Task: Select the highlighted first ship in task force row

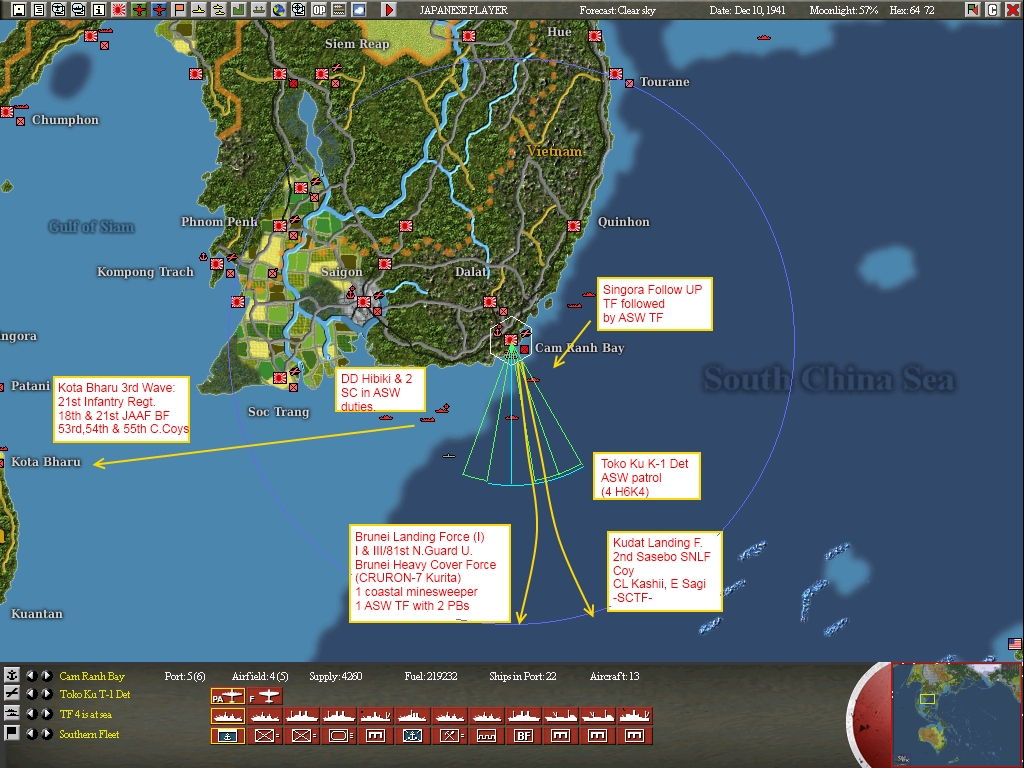Action: pyautogui.click(x=227, y=716)
